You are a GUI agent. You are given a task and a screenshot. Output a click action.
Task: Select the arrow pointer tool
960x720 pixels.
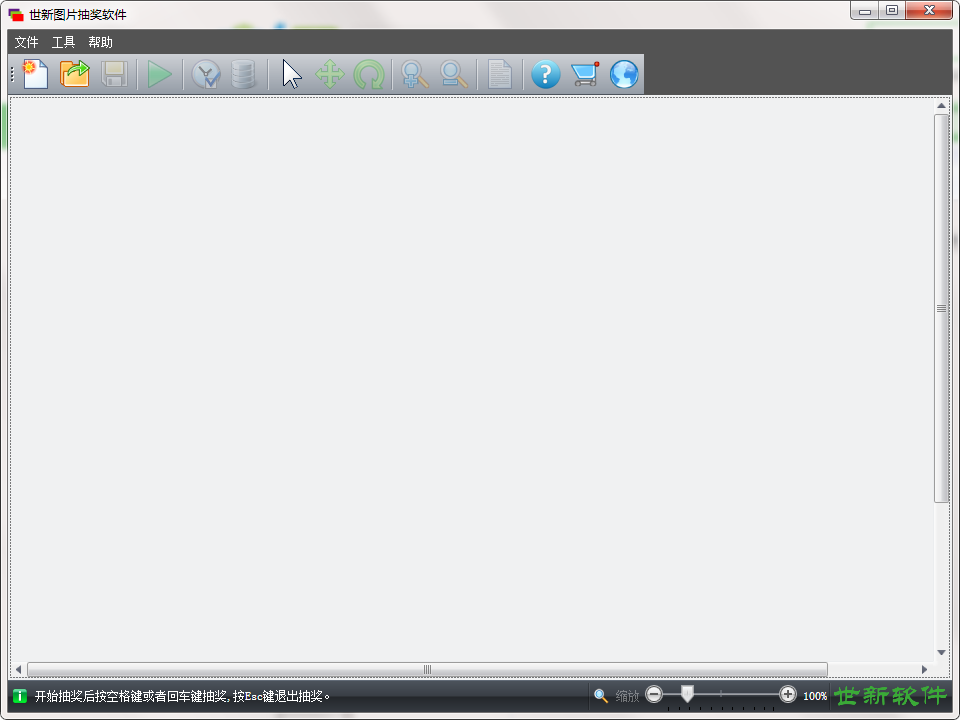click(292, 75)
